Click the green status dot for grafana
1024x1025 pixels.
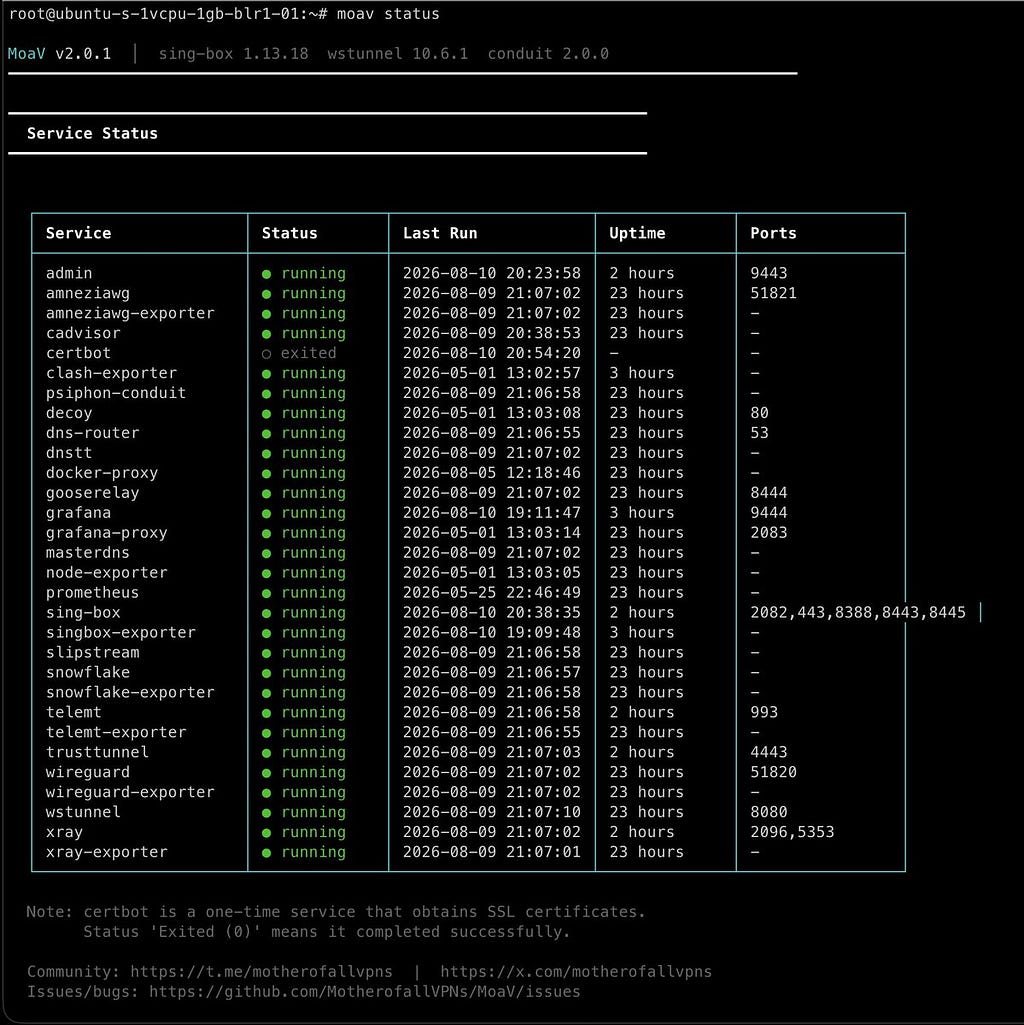266,513
